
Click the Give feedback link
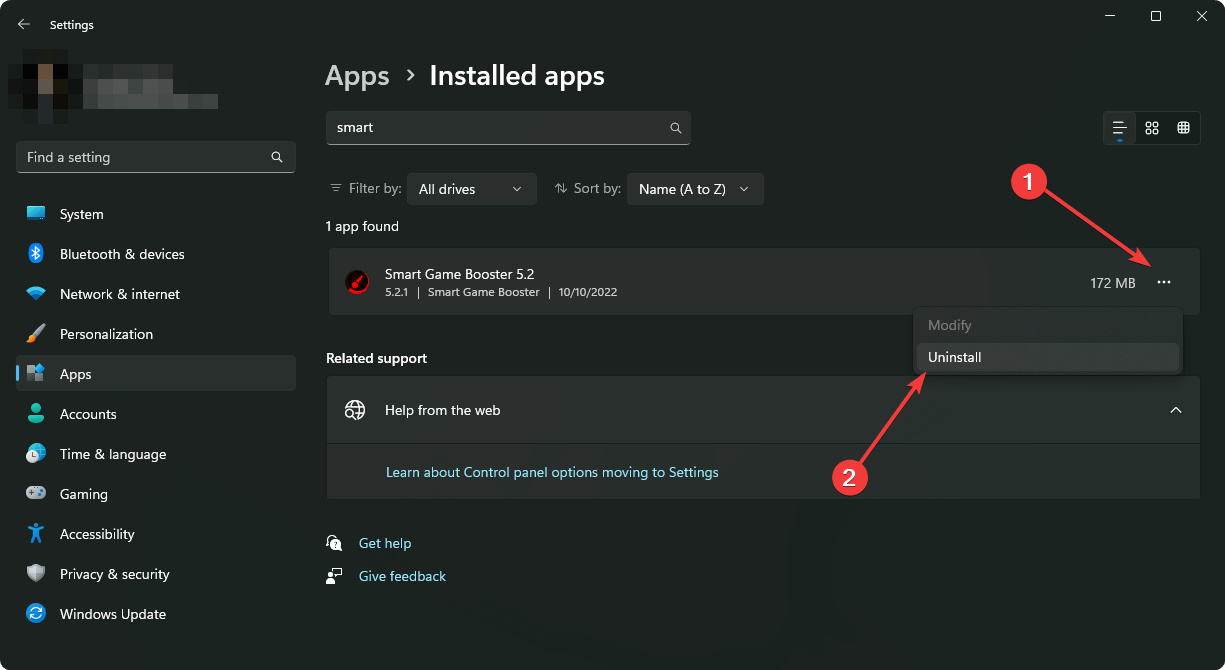pyautogui.click(x=401, y=575)
